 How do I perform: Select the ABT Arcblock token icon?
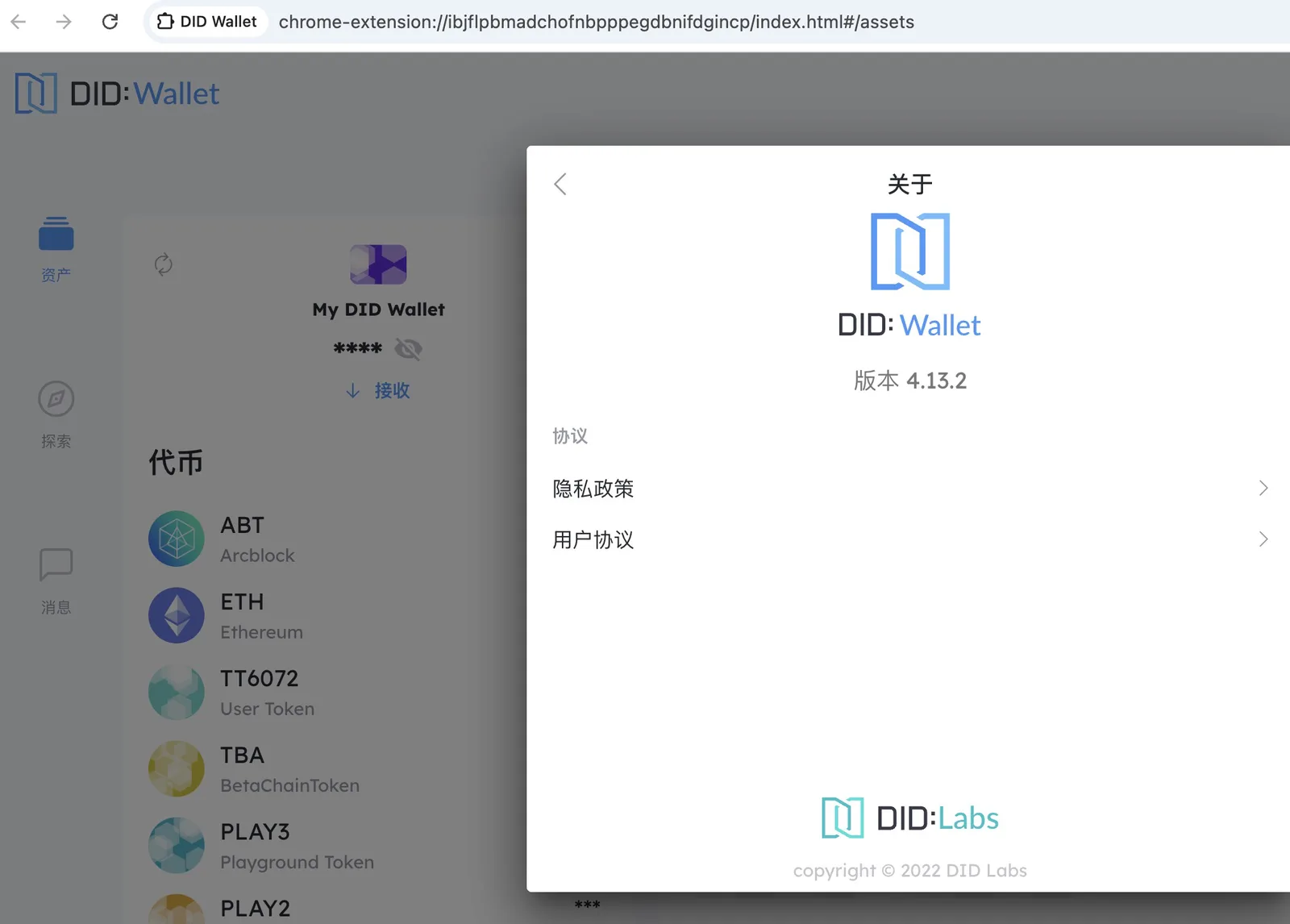point(177,539)
